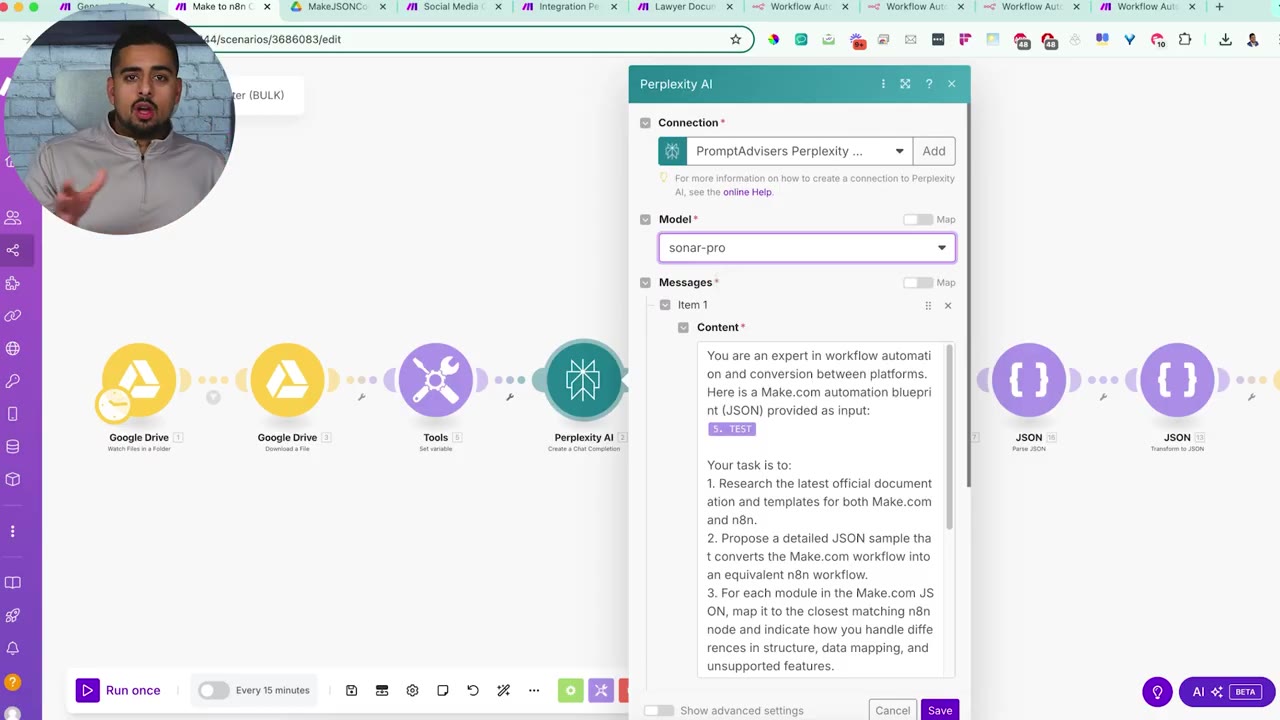Click Cancel button in Perplexity panel
Image resolution: width=1280 pixels, height=720 pixels.
click(x=893, y=710)
